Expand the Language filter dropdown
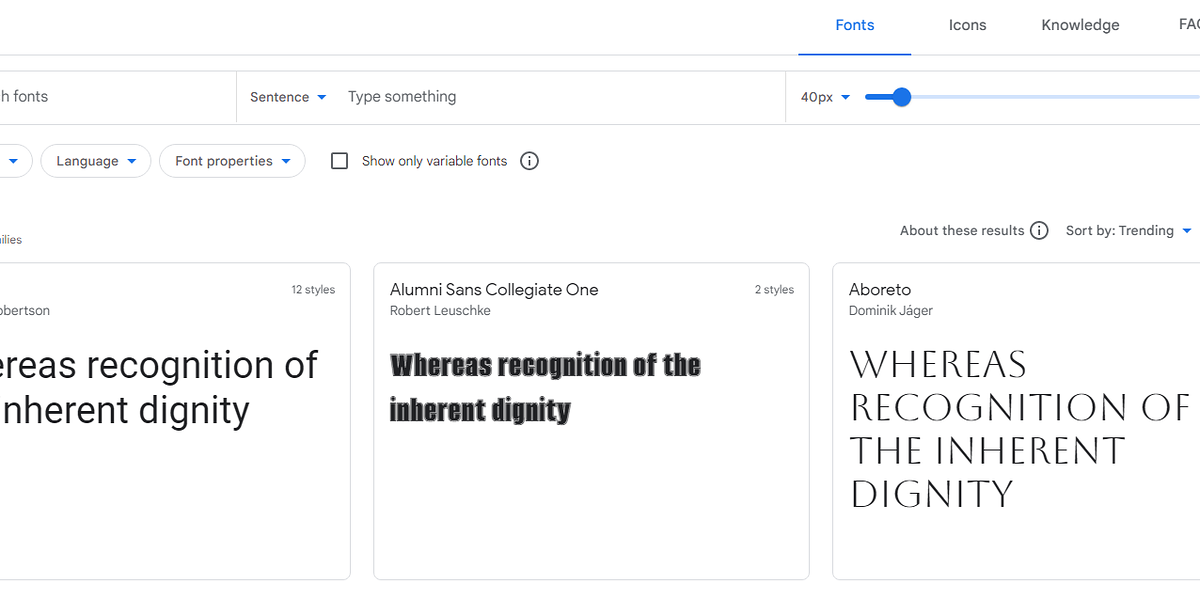The height and width of the screenshot is (600, 1200). tap(96, 161)
